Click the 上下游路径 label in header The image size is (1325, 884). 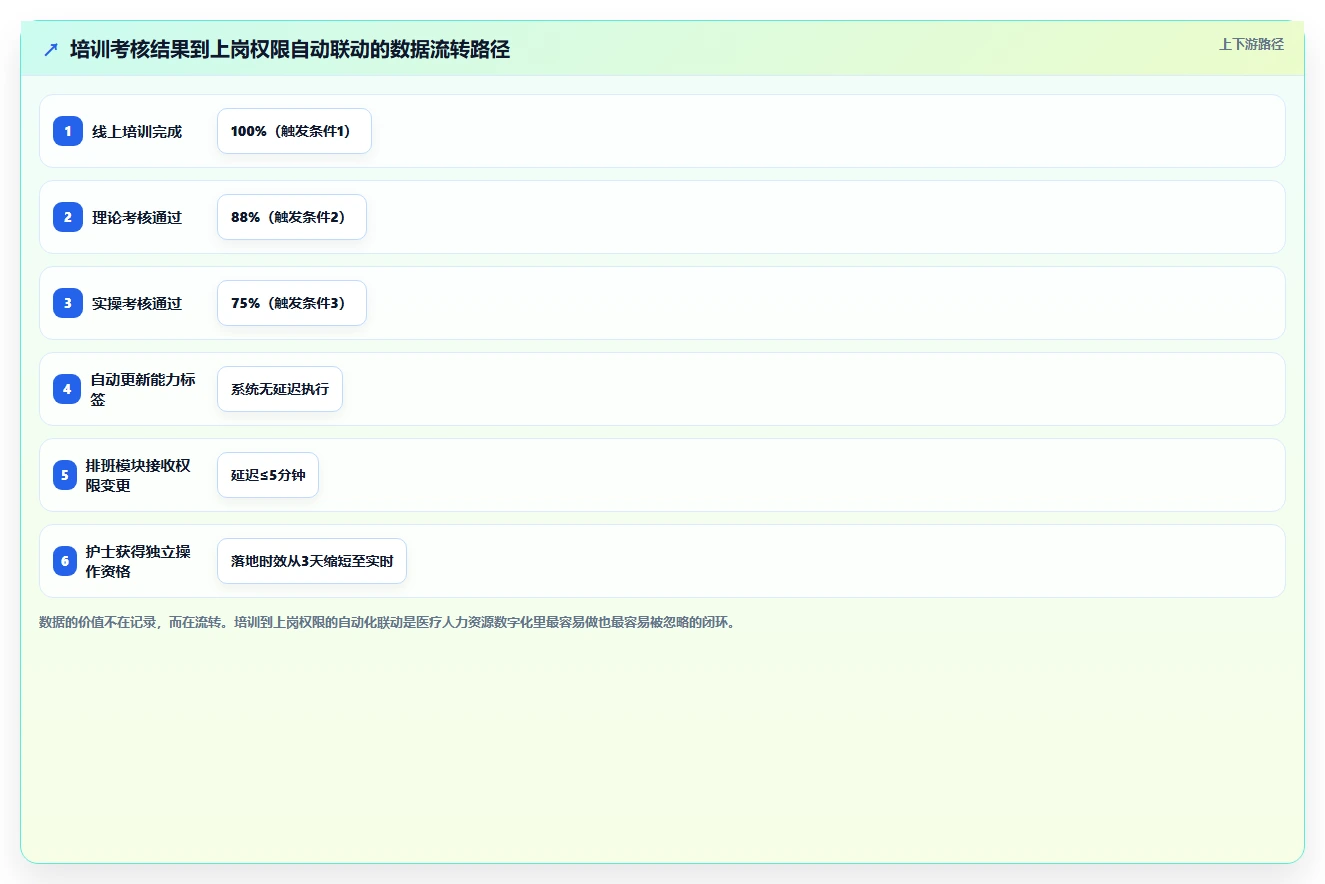tap(1251, 44)
